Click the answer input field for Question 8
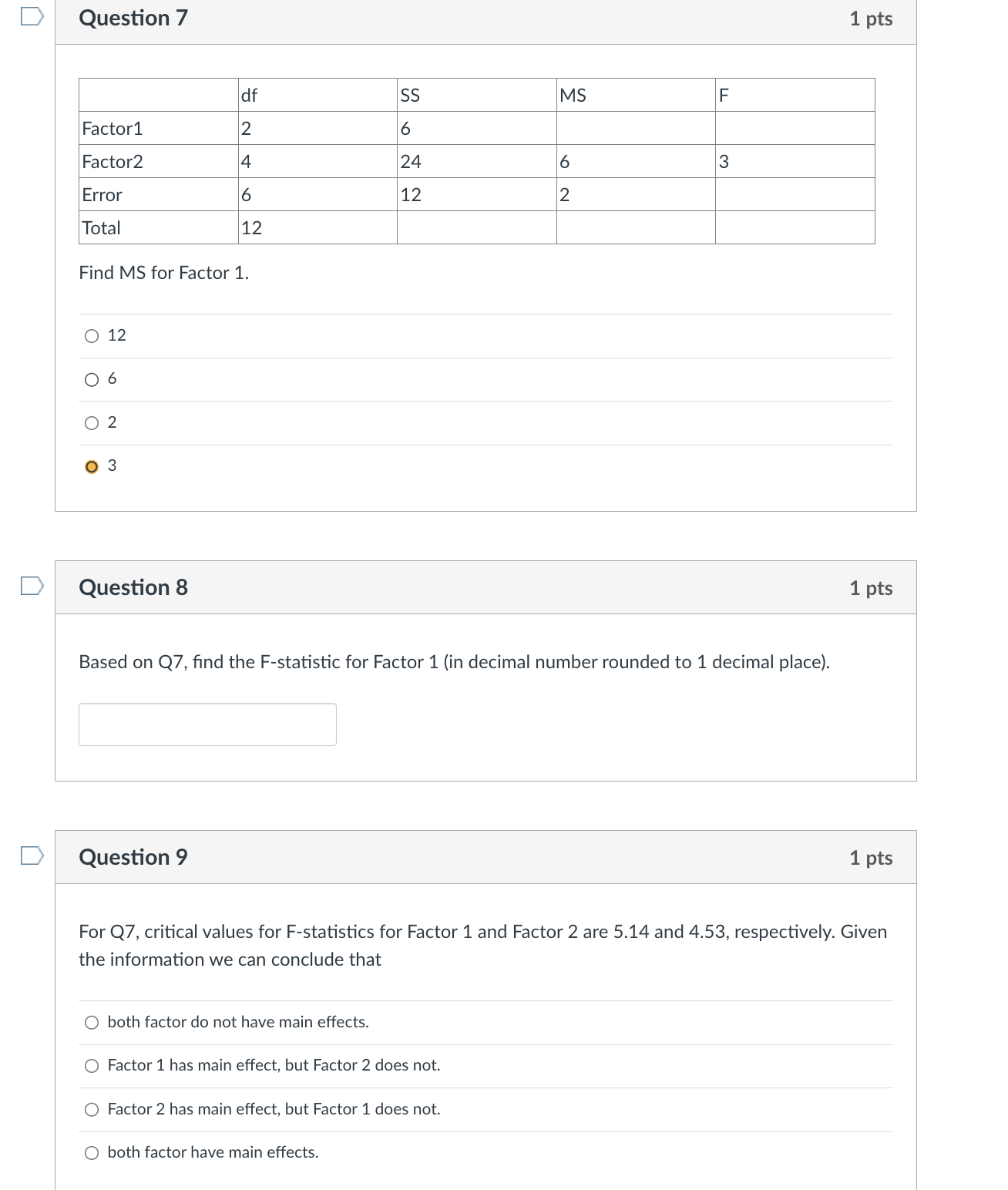Screen dimensions: 1008x1190 click(x=207, y=724)
